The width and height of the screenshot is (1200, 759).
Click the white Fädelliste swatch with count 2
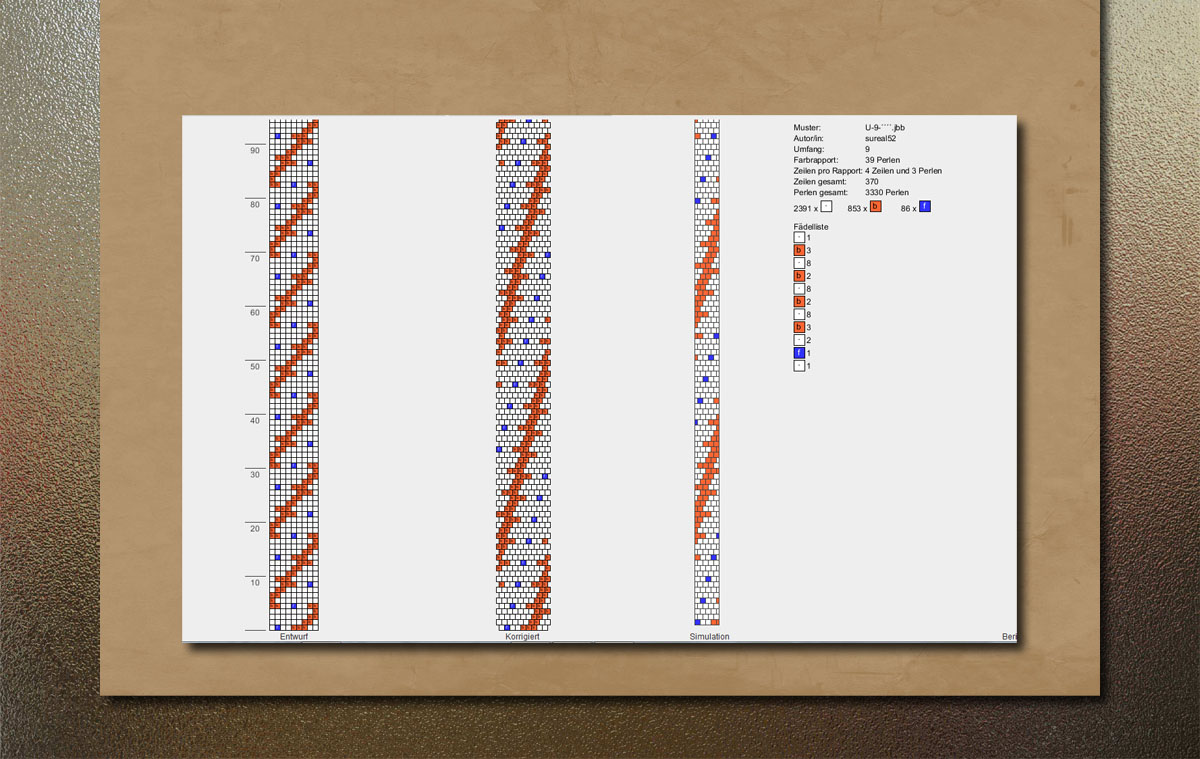799,340
